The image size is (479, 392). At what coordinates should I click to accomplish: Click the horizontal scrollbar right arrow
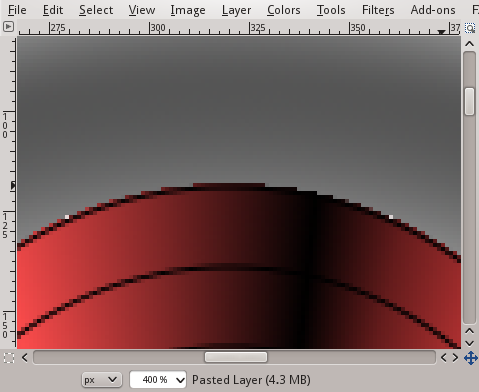(455, 358)
